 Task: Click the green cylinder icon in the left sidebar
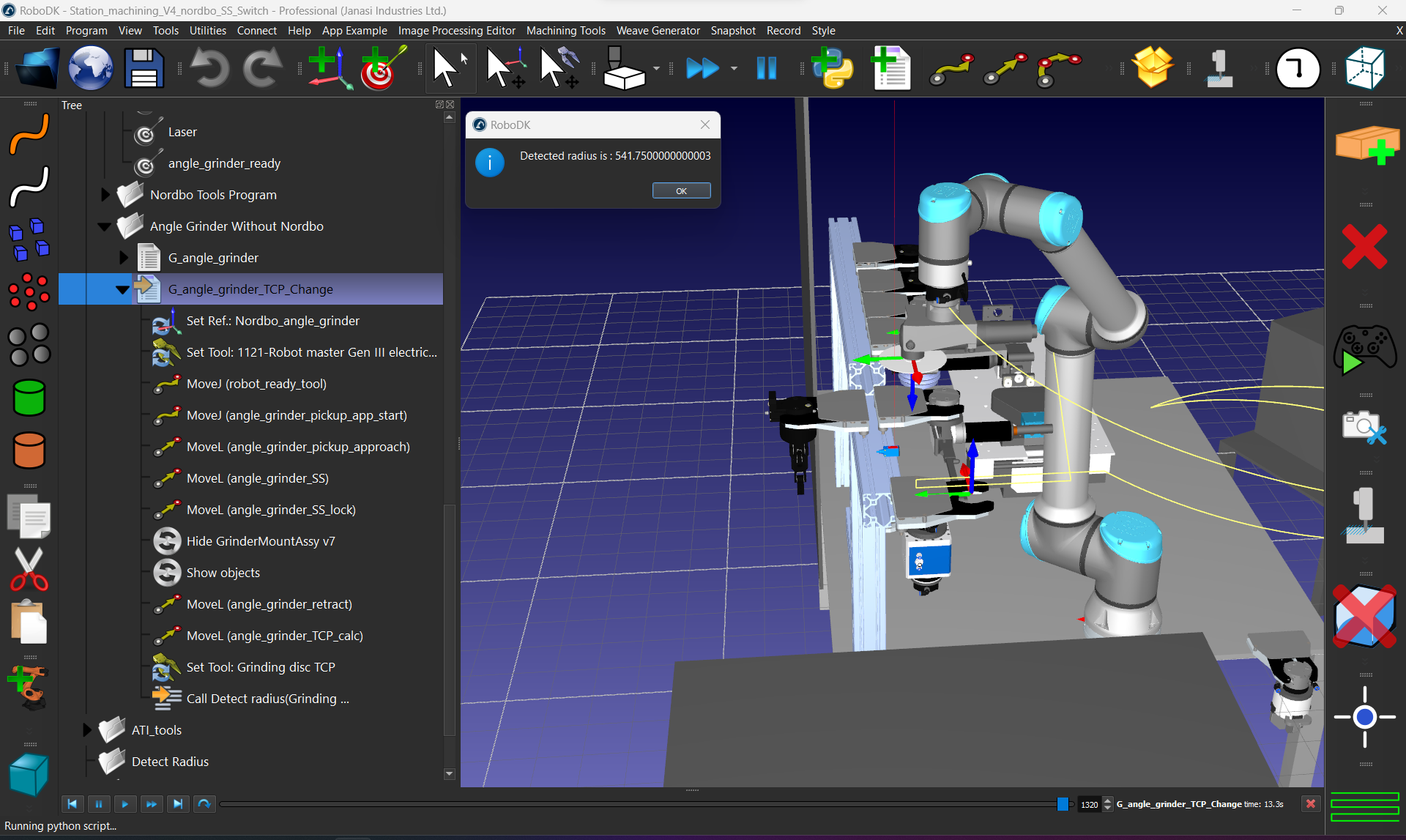(29, 398)
